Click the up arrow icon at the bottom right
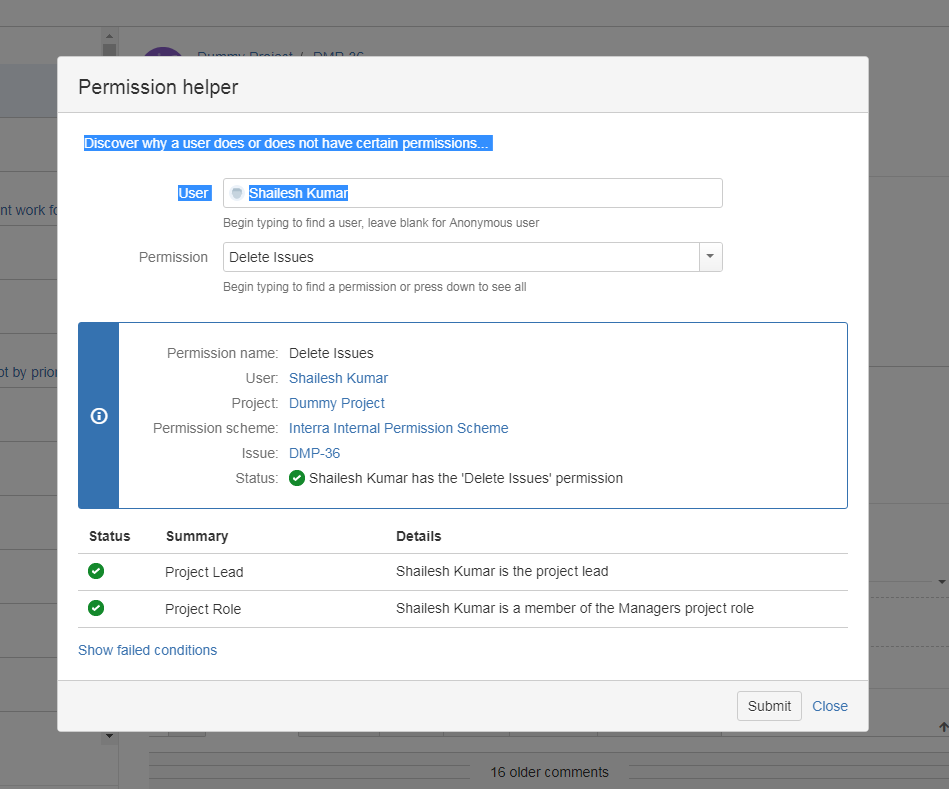The width and height of the screenshot is (949, 789). pyautogui.click(x=943, y=727)
